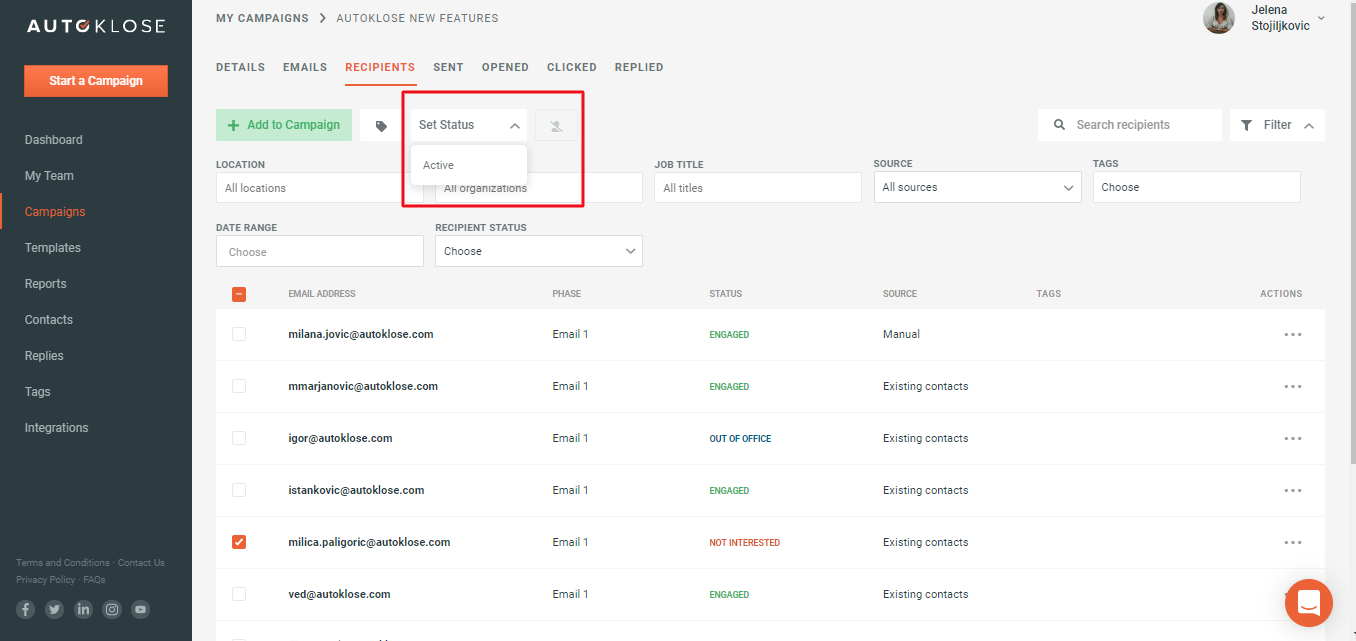Click the Add to Campaign button

point(284,125)
